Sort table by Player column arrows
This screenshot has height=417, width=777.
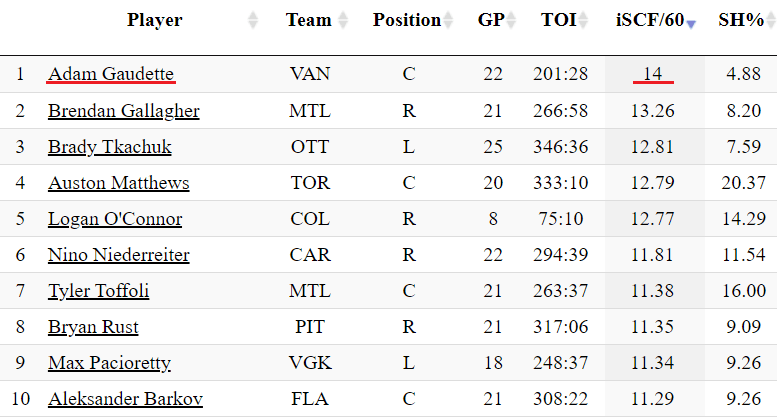click(x=253, y=20)
